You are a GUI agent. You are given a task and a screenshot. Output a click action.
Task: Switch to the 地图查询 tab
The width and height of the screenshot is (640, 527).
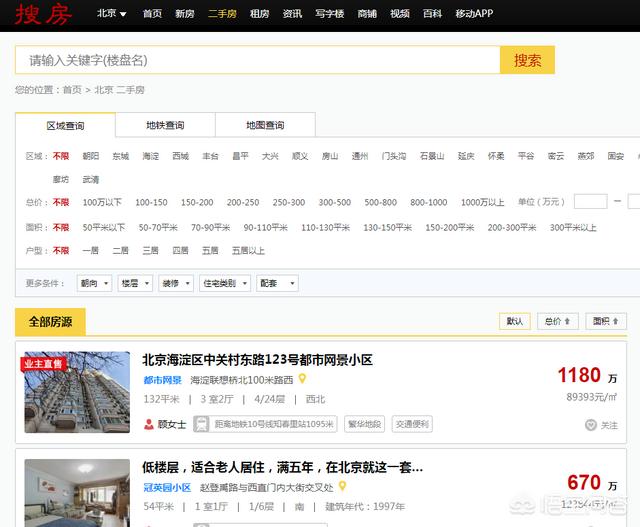coord(265,125)
